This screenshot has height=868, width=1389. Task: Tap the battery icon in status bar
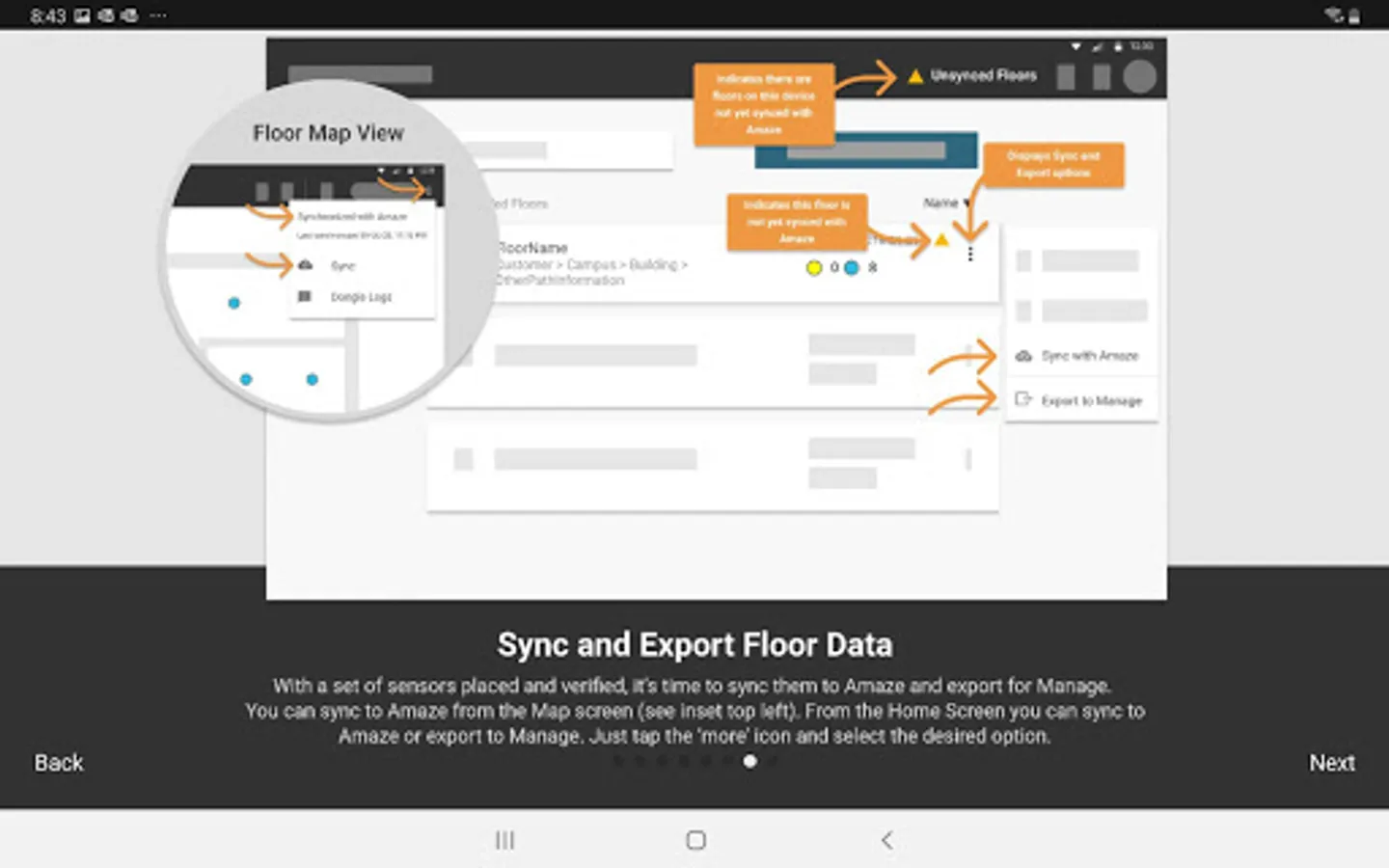(x=1354, y=15)
